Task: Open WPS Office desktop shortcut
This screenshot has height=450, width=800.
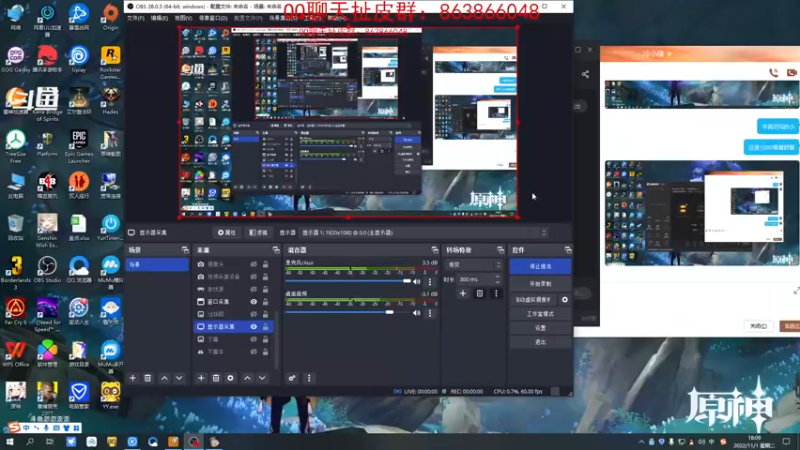Action: coord(16,354)
